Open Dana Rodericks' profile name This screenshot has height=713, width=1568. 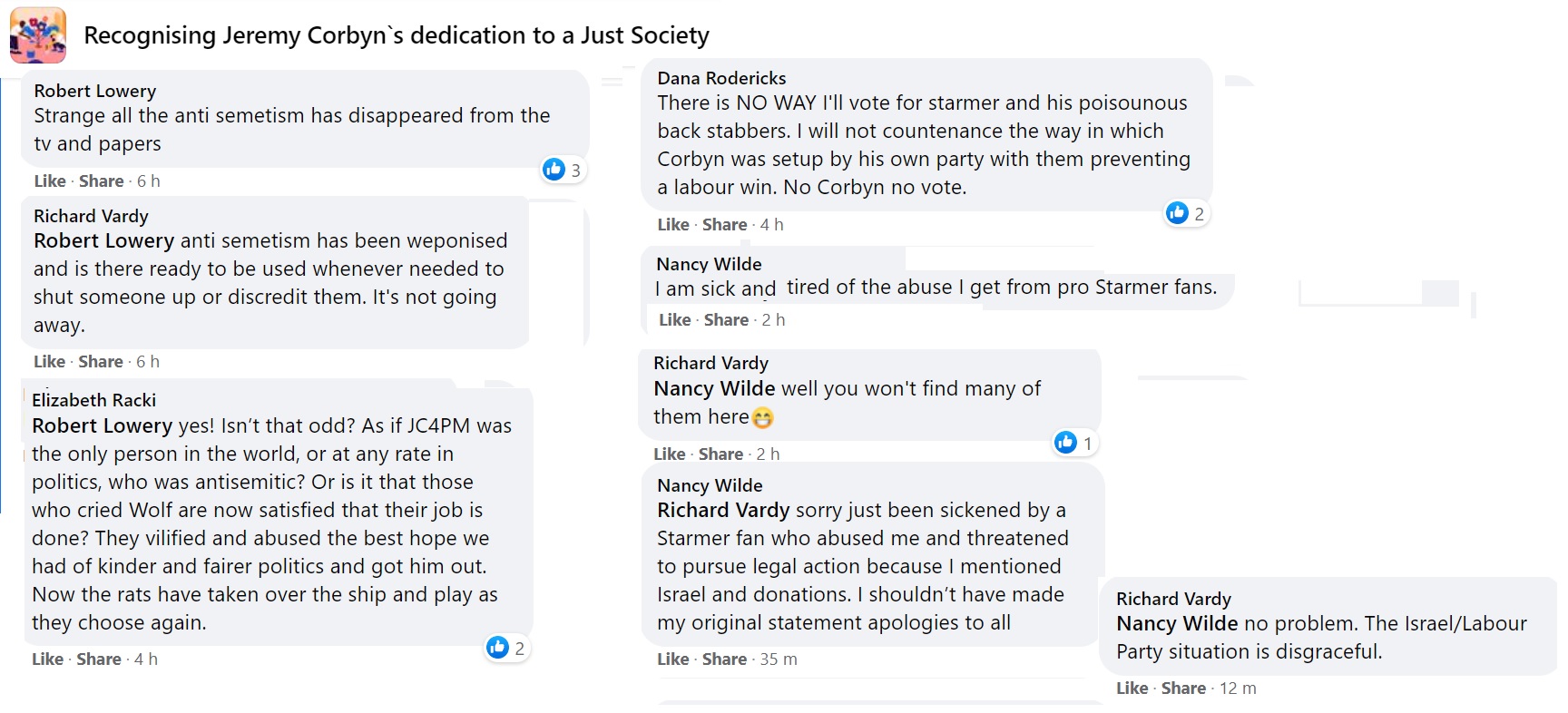tap(721, 78)
